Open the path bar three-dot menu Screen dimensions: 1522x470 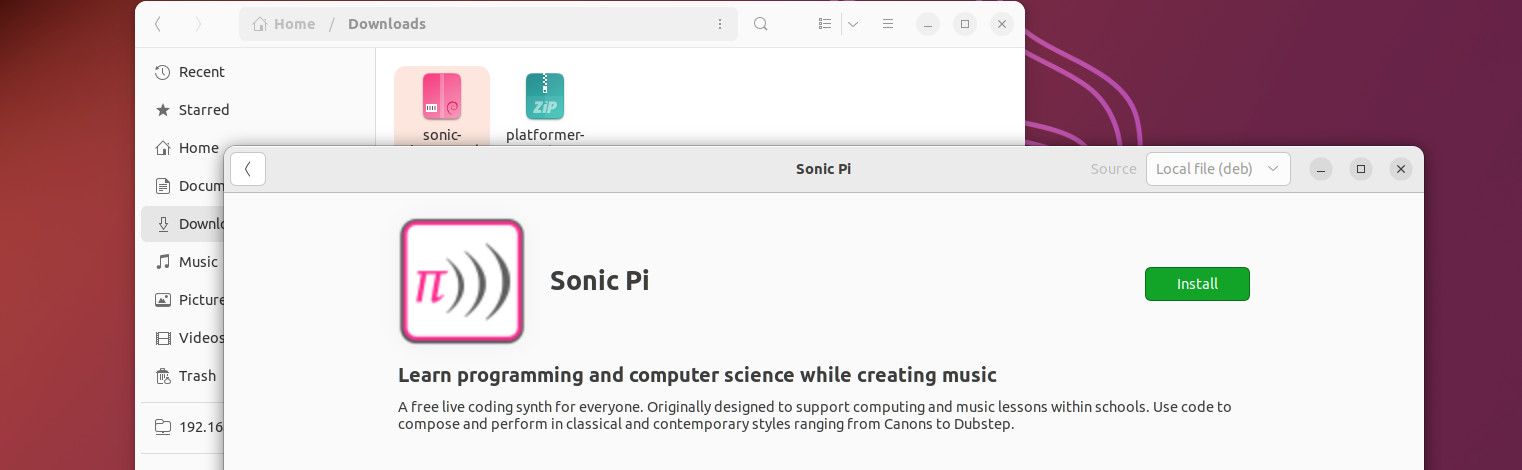720,24
